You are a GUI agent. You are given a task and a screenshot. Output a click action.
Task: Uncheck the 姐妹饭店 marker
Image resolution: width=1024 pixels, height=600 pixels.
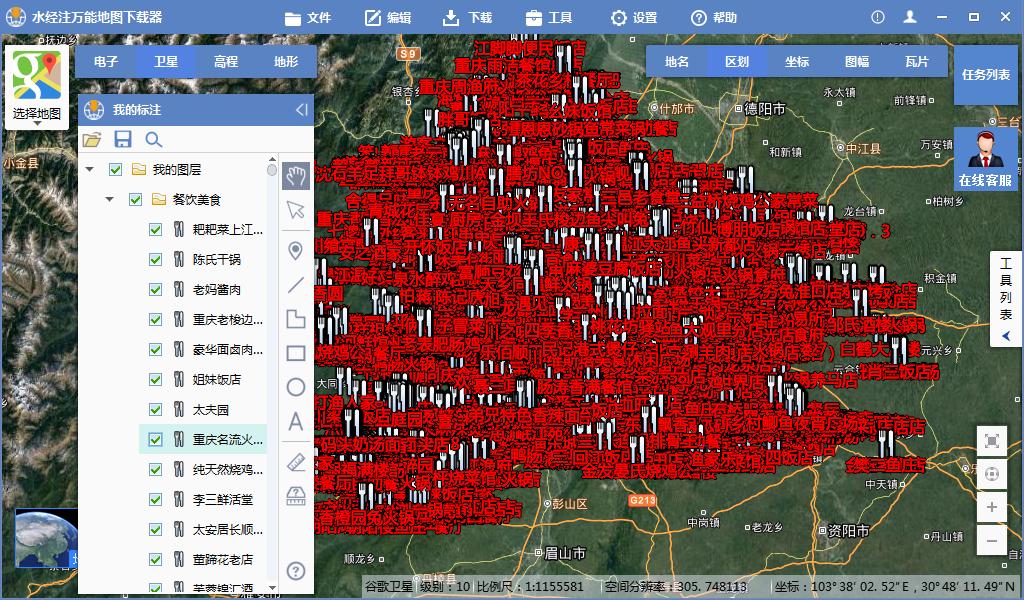pos(155,380)
